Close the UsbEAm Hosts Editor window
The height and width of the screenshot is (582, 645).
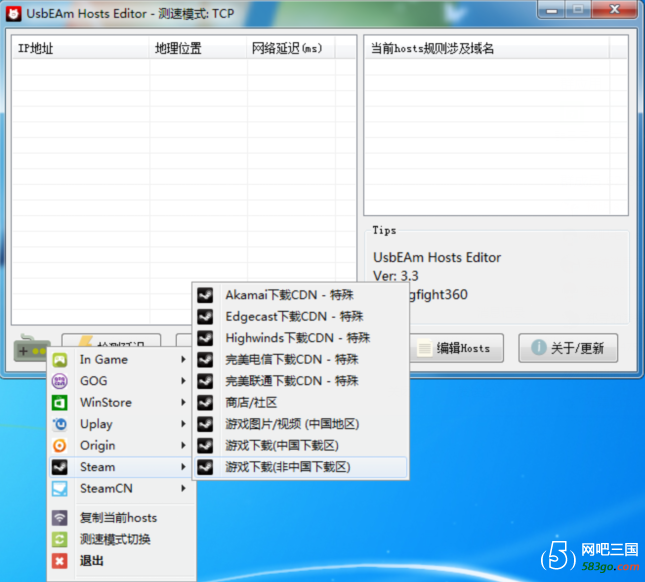pos(615,10)
